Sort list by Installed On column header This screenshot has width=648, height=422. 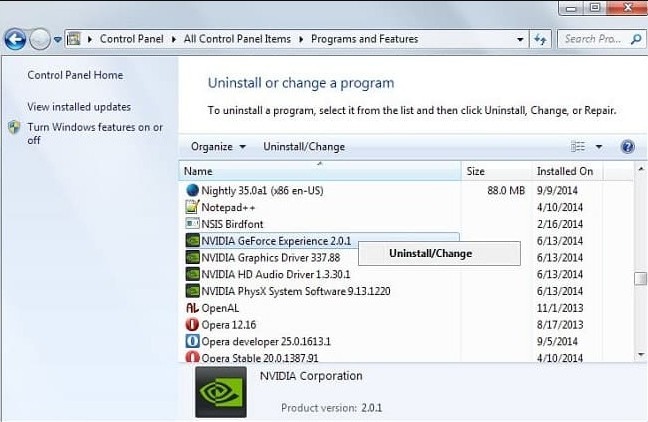[565, 172]
